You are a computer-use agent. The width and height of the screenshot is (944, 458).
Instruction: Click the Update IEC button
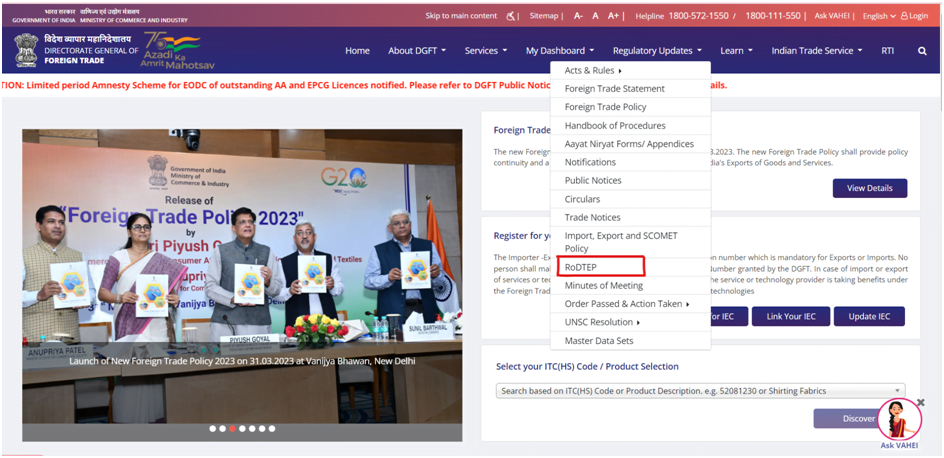868,317
